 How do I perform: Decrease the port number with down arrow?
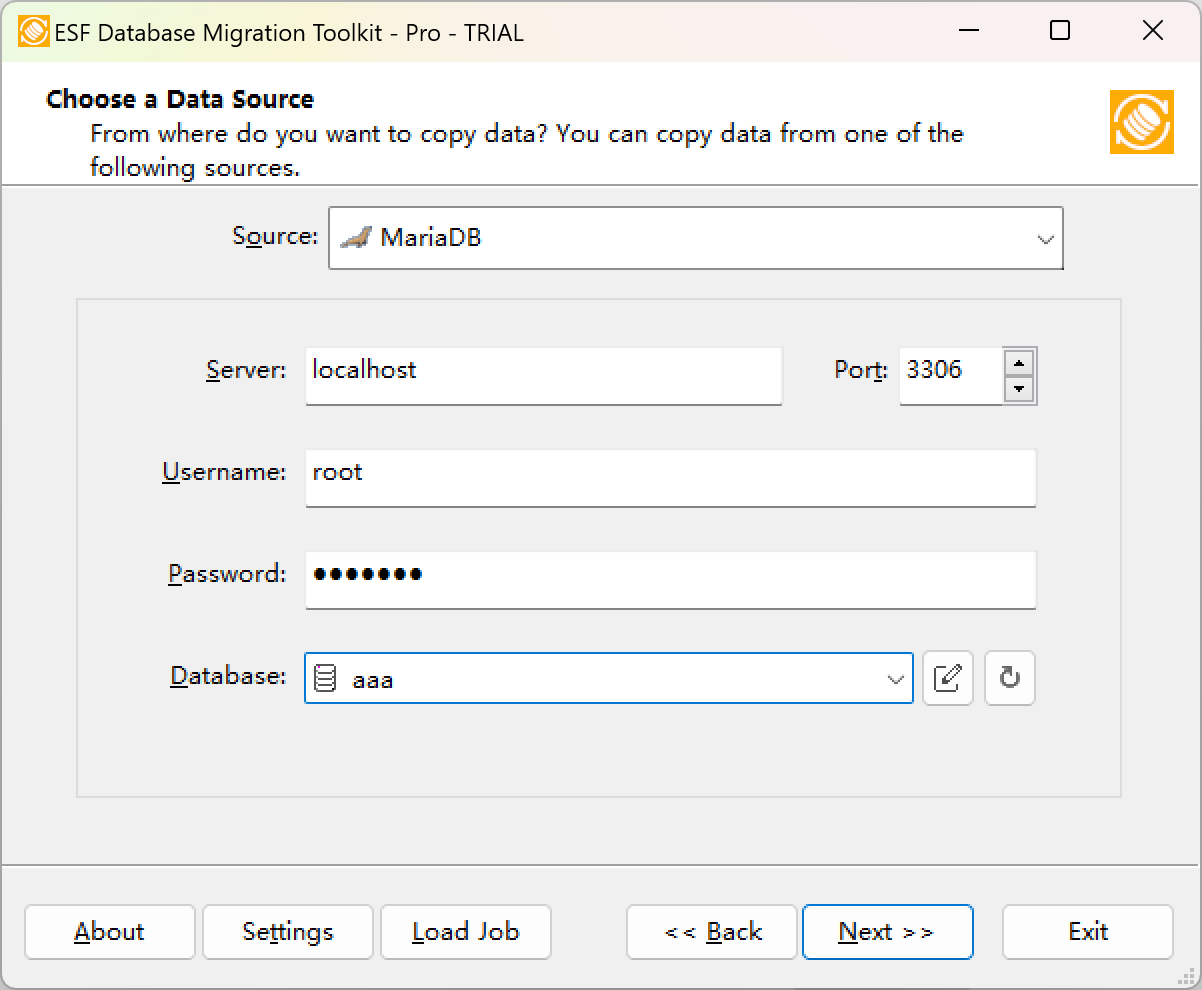(x=1018, y=389)
